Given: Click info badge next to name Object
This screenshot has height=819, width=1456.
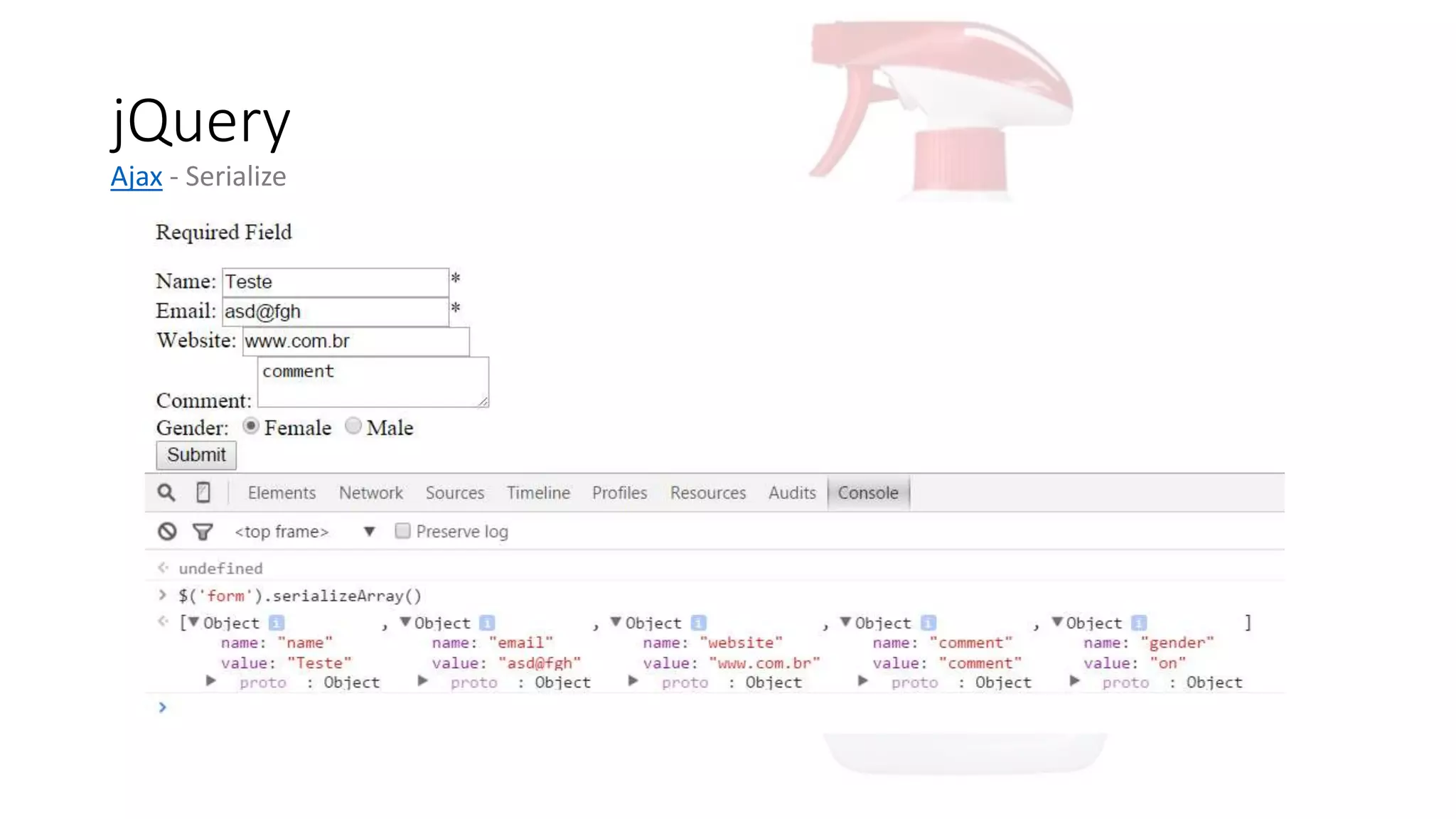Looking at the screenshot, I should pos(277,623).
